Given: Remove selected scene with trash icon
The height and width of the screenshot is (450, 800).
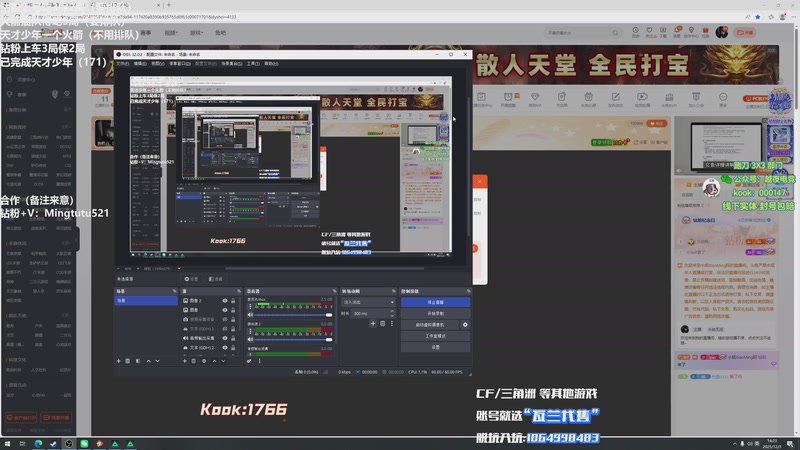Looking at the screenshot, I should pos(128,361).
